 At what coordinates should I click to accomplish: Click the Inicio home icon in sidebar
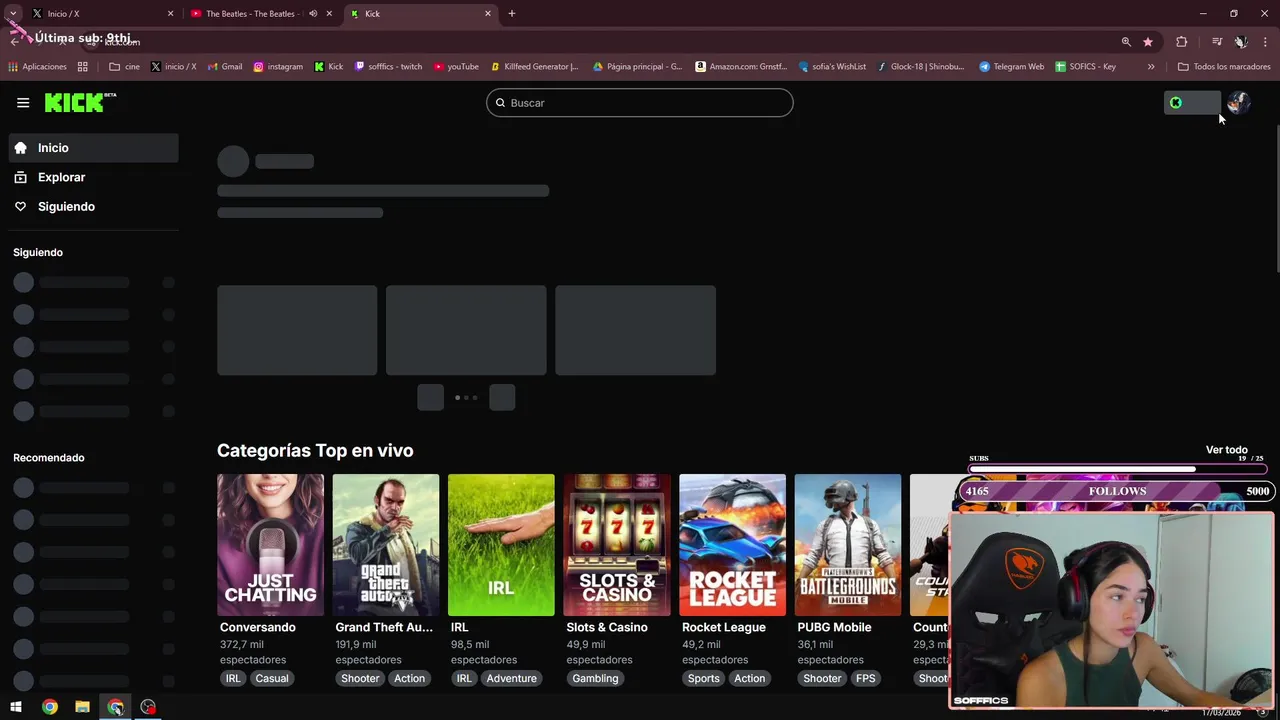pos(20,148)
